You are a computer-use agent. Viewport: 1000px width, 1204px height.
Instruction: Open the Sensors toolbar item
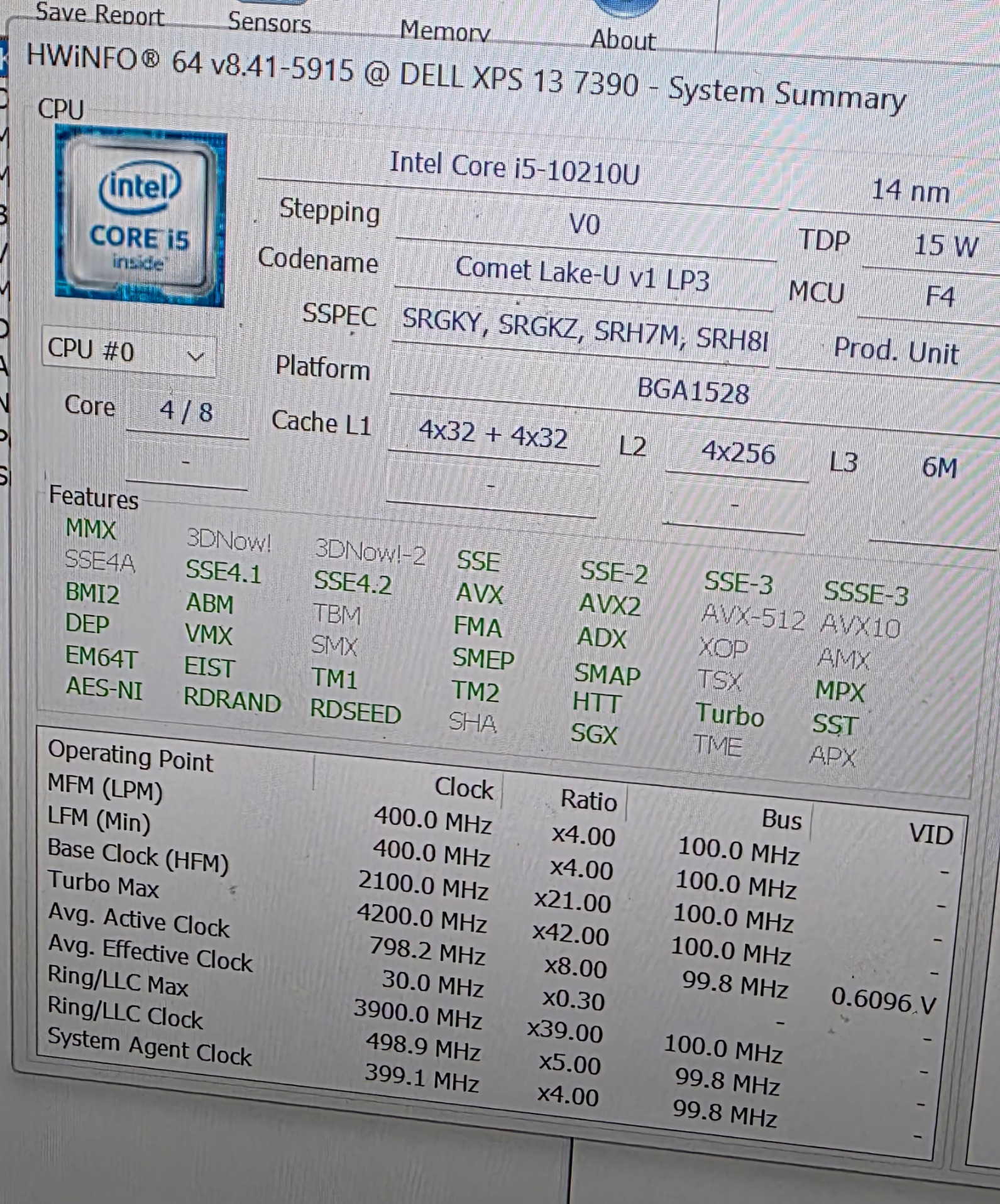269,23
